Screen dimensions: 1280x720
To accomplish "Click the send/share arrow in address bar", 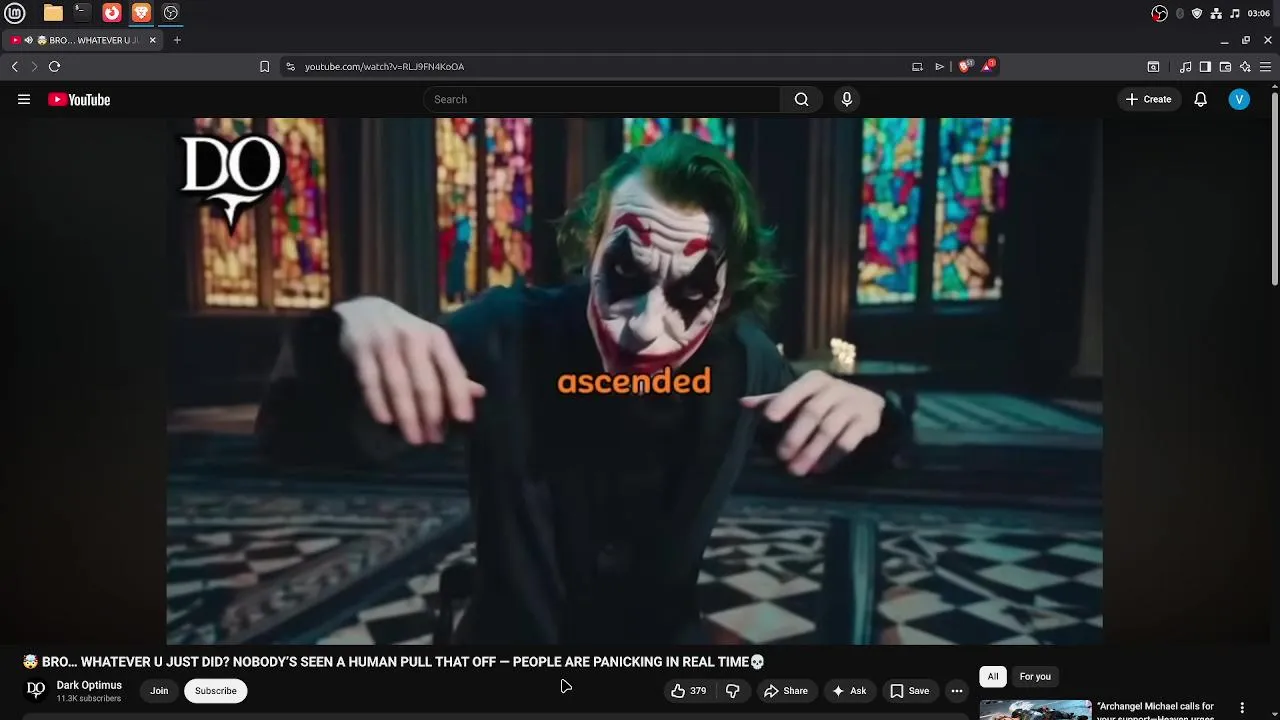I will click(x=940, y=67).
